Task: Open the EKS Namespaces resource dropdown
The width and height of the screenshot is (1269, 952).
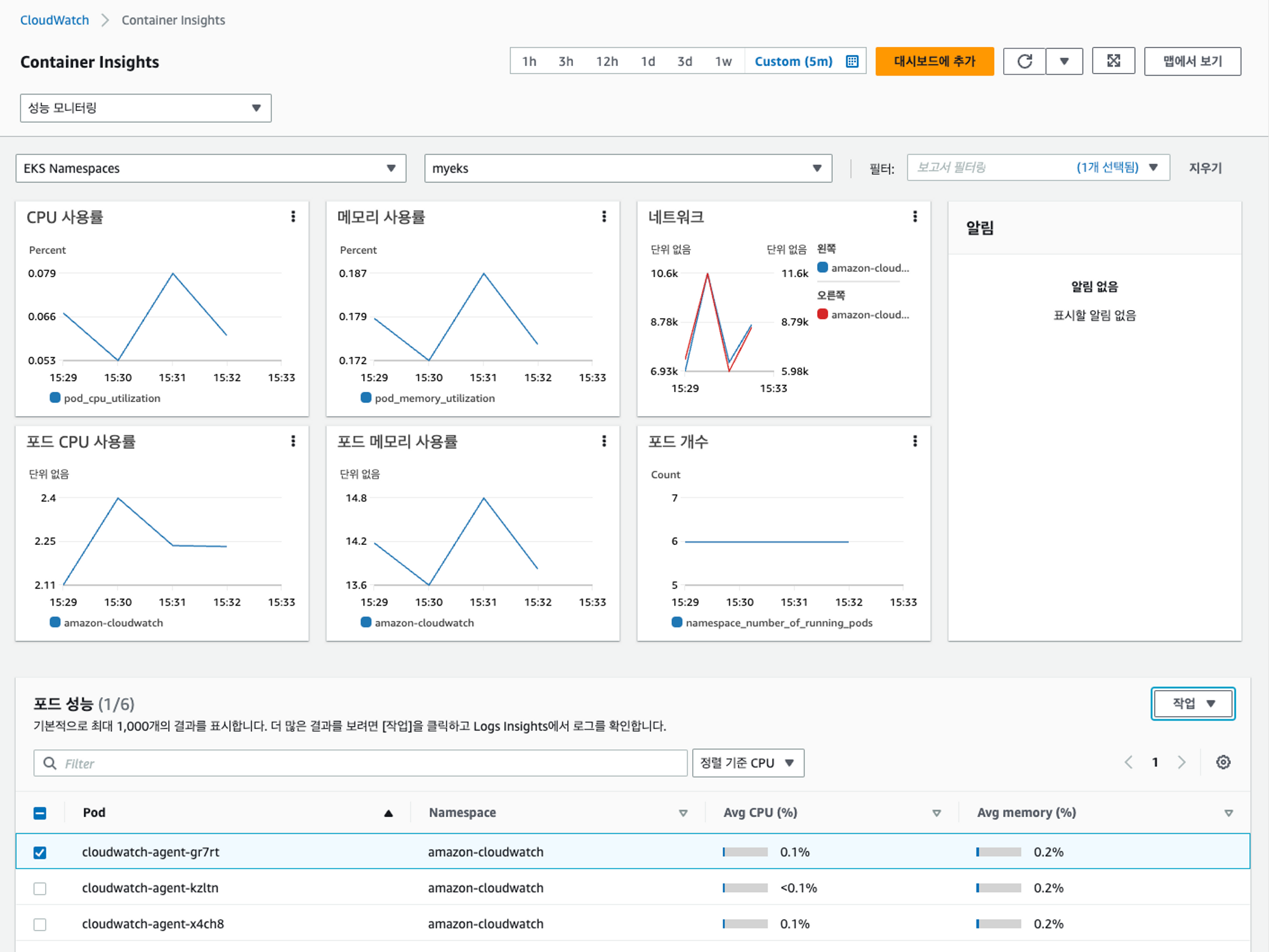Action: pyautogui.click(x=211, y=168)
